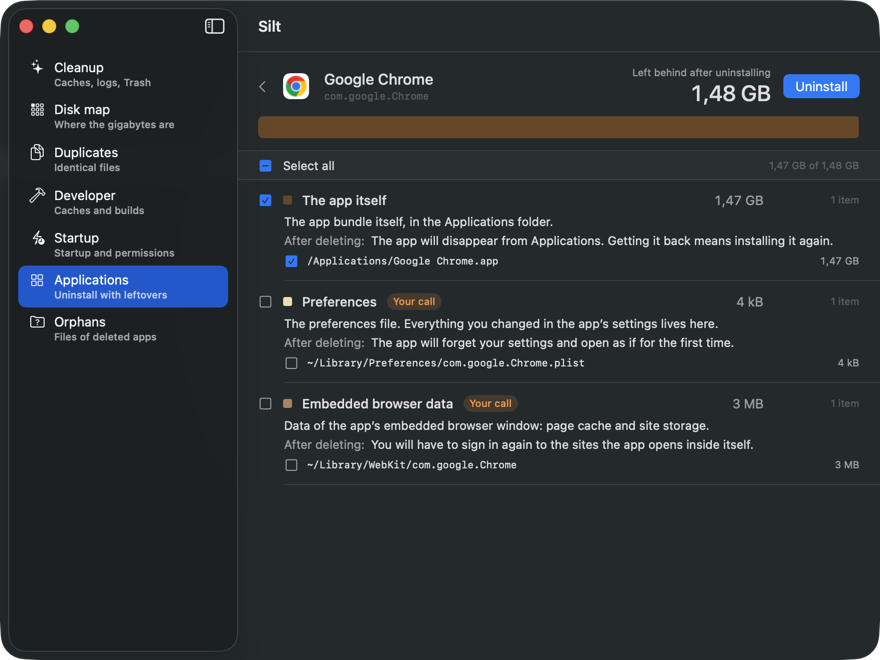Open the Disk map section
Viewport: 880px width, 660px height.
point(123,117)
